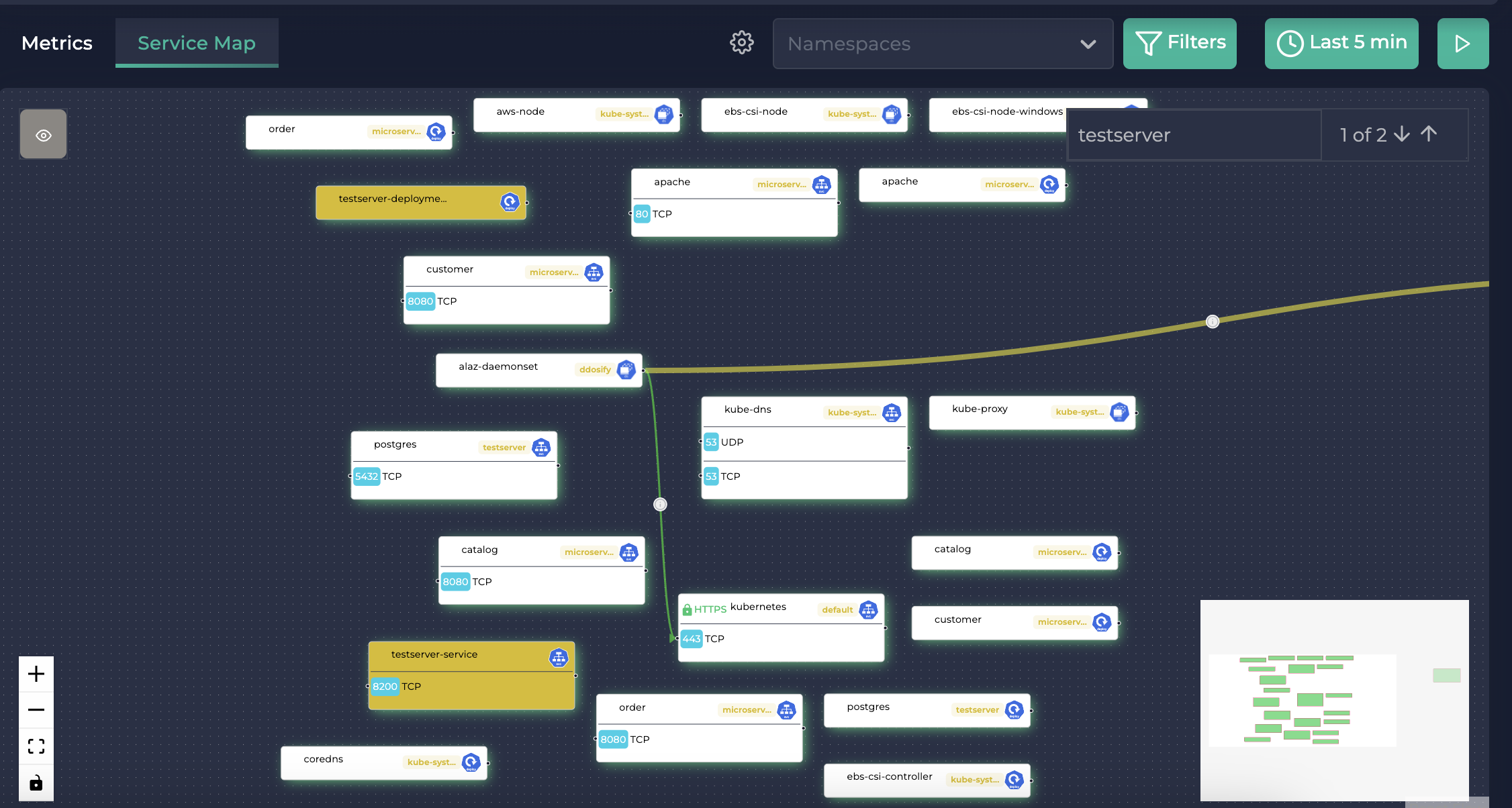Click the HTTPS lock icon on kubernetes node
Screen dimensions: 1512x808
[688, 609]
